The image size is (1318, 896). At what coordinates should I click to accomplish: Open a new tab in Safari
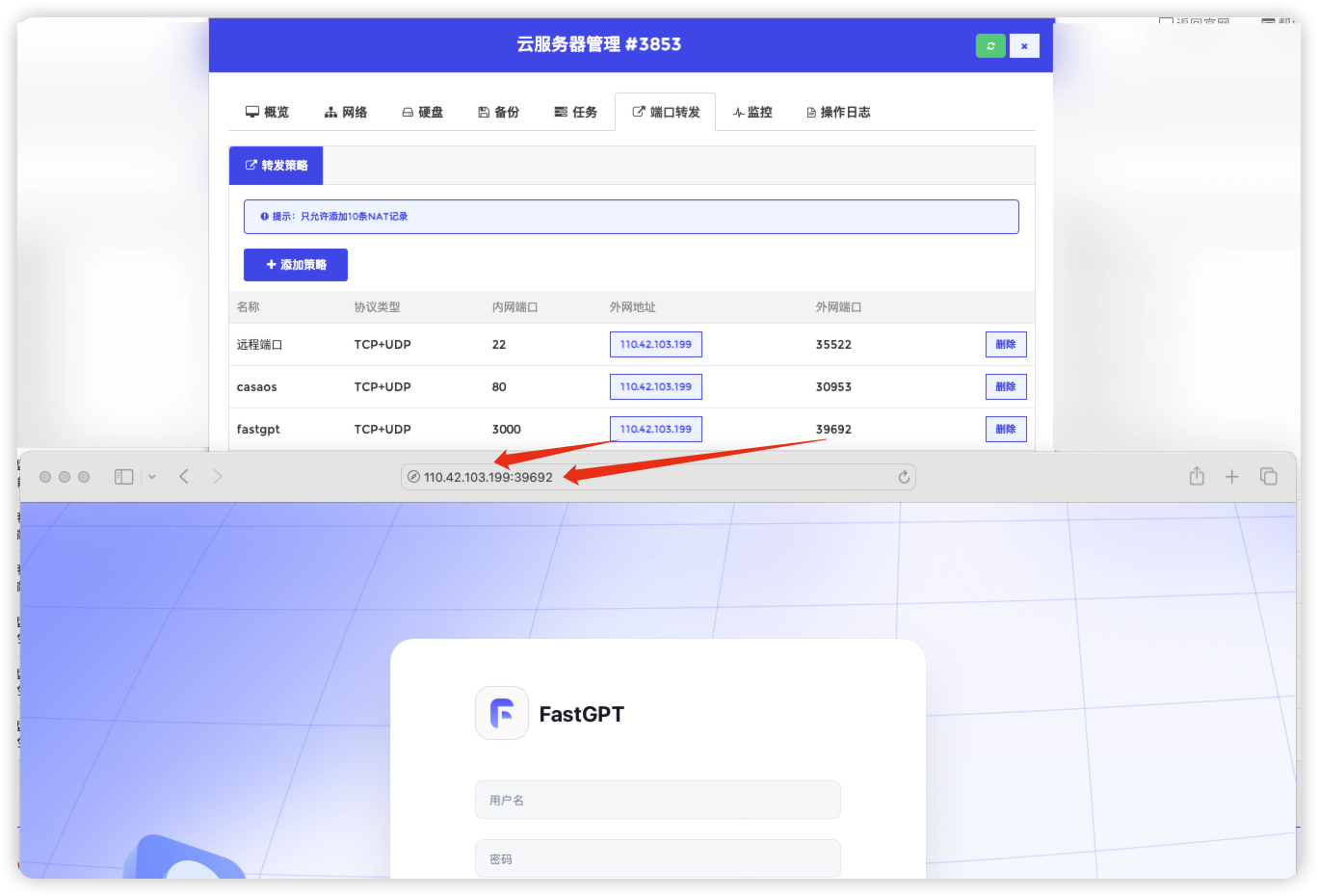click(1231, 477)
